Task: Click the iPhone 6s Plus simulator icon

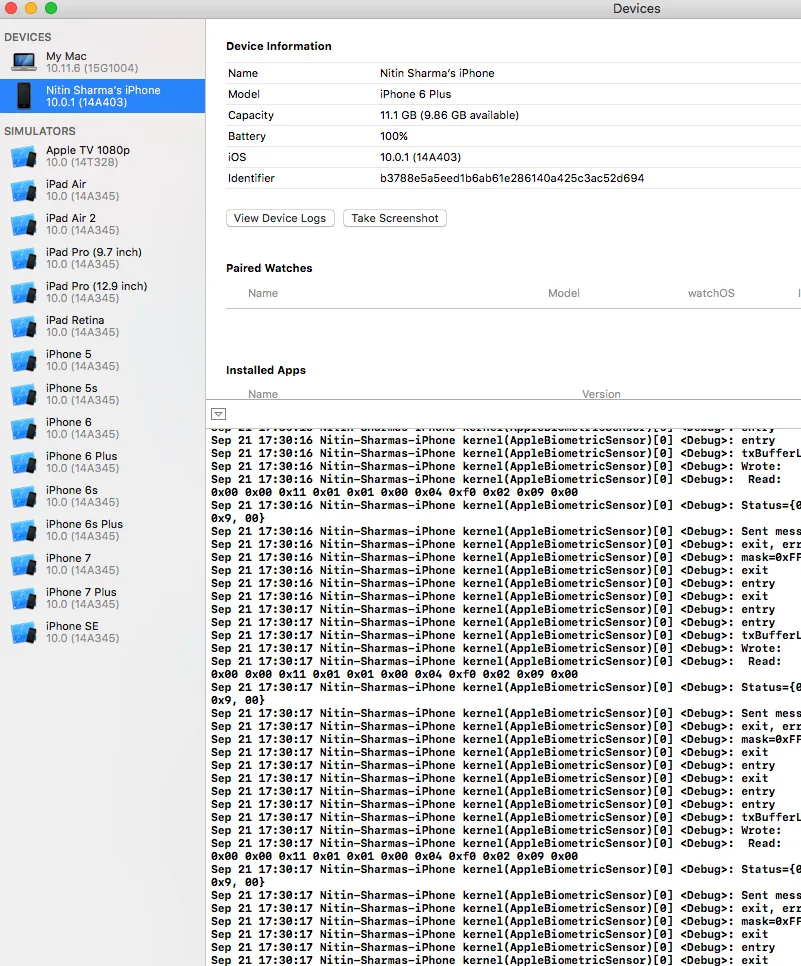Action: pos(24,530)
